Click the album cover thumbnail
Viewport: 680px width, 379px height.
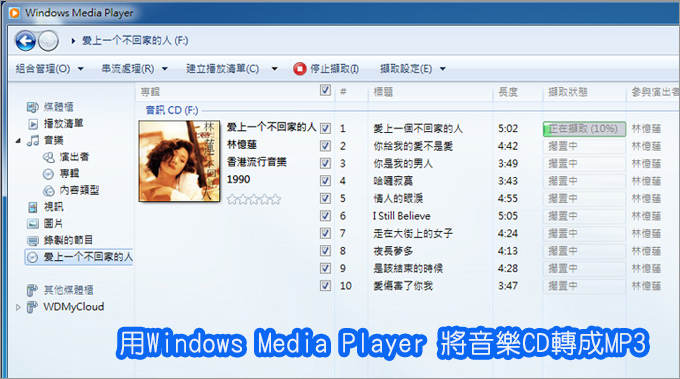click(180, 161)
